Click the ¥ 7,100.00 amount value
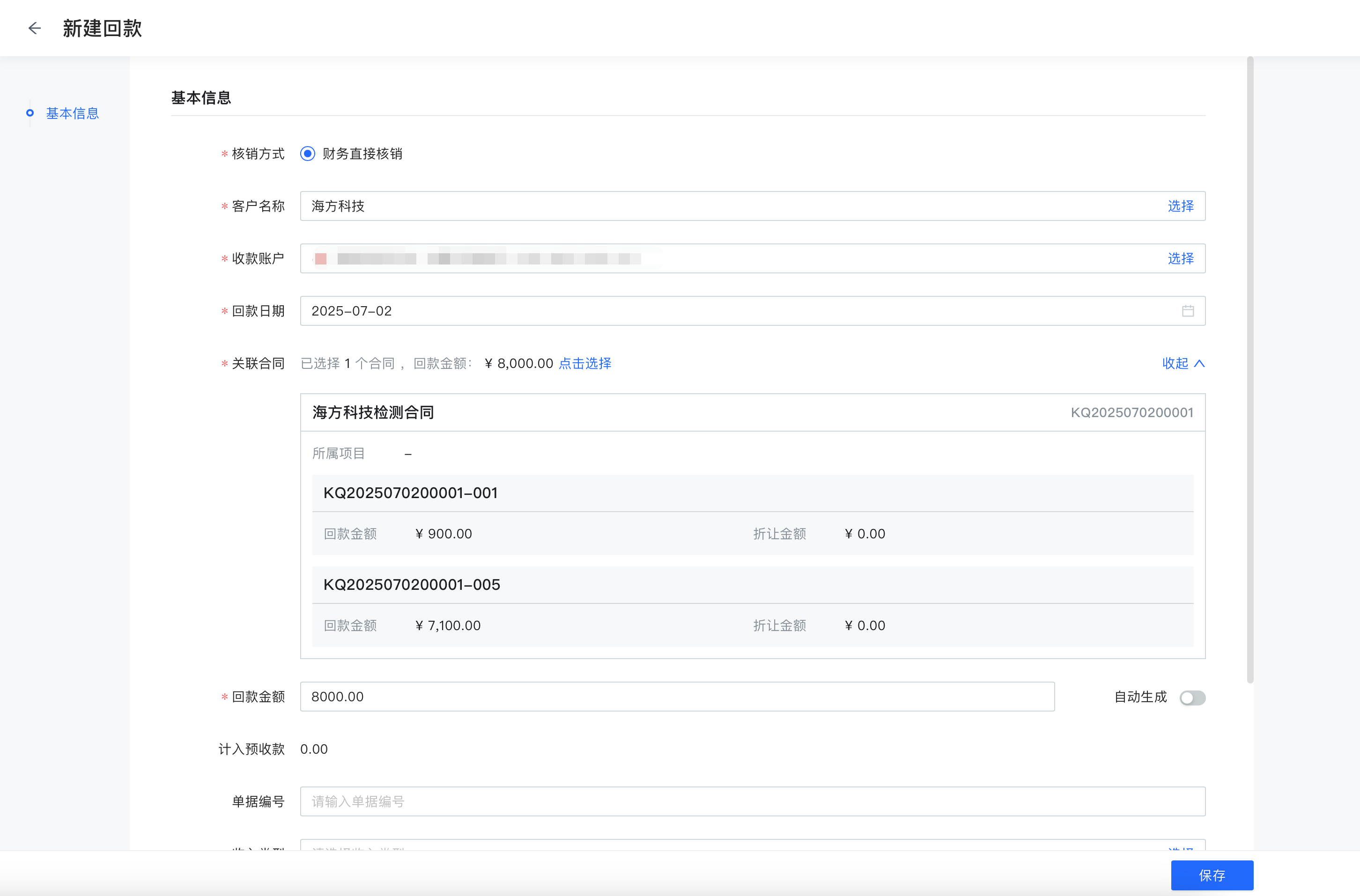The width and height of the screenshot is (1360, 896). (x=448, y=626)
